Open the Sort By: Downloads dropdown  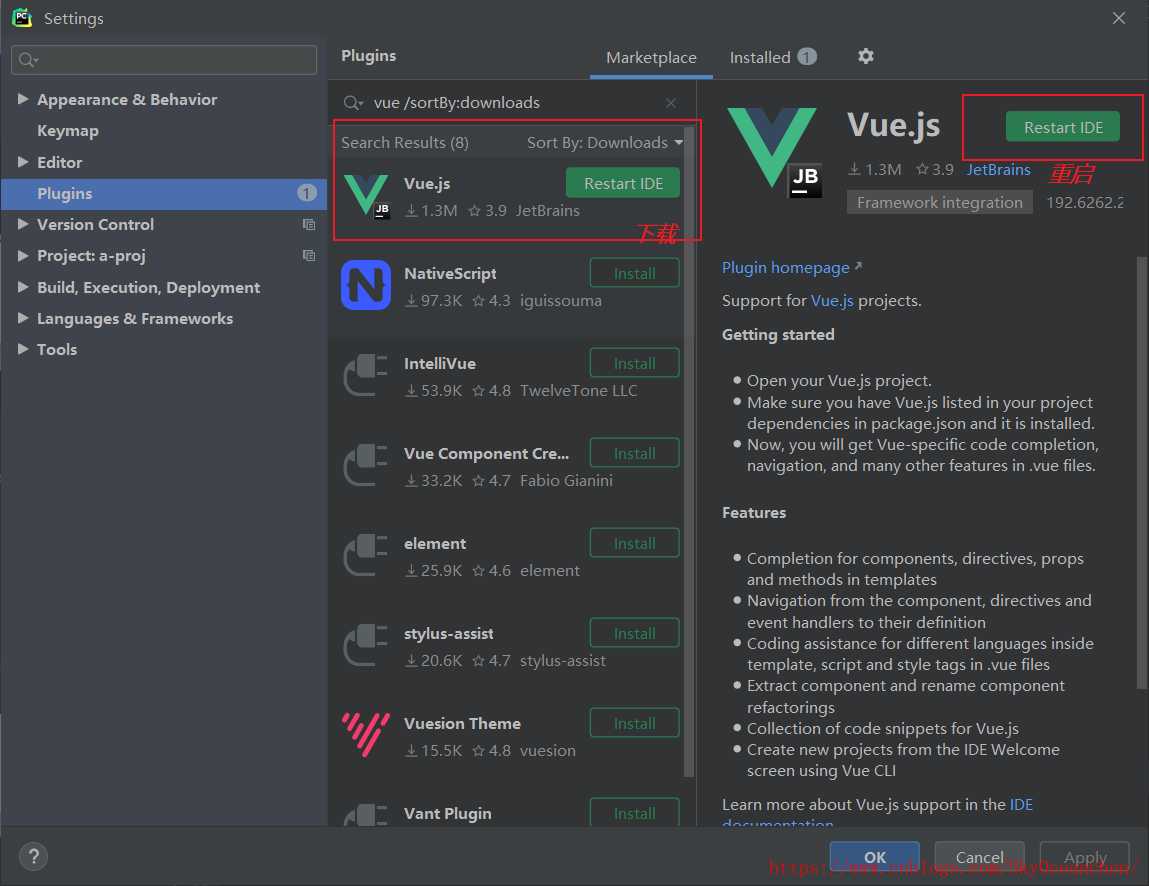tap(605, 142)
